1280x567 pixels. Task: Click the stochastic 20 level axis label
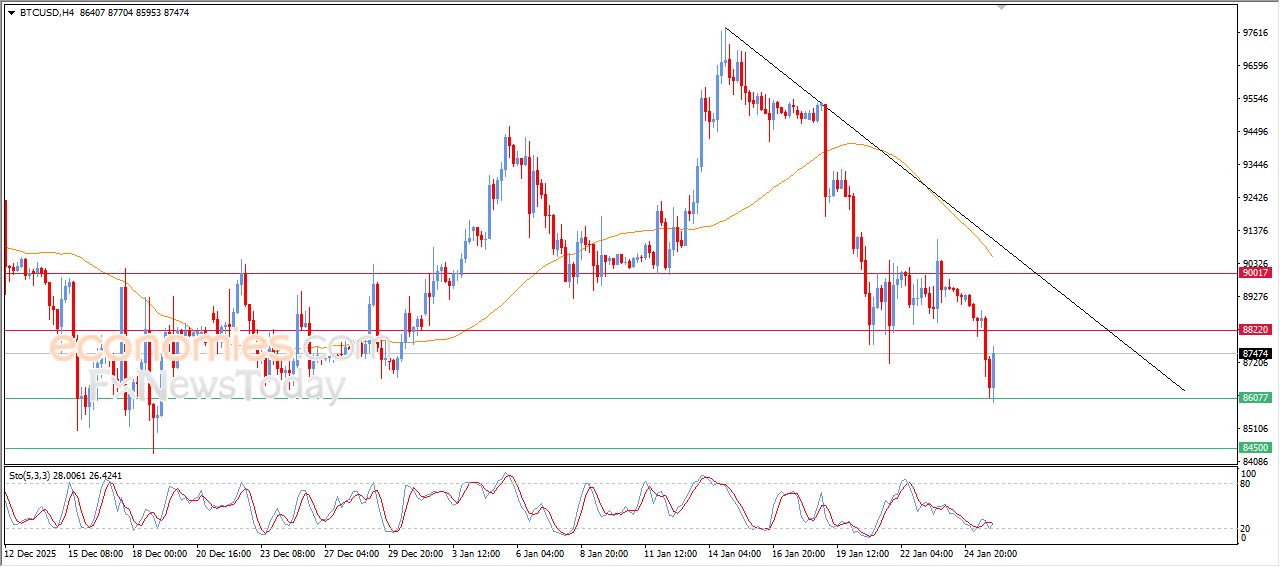[x=1244, y=527]
